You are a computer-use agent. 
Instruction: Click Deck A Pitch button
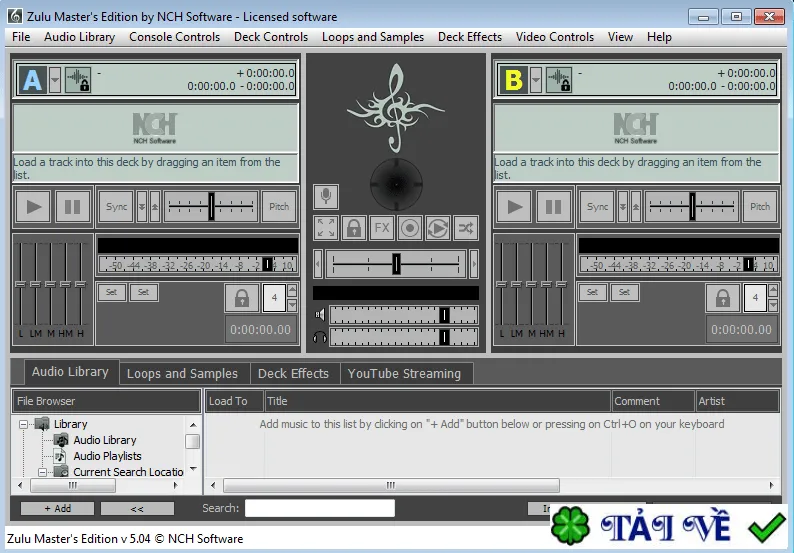click(x=279, y=207)
